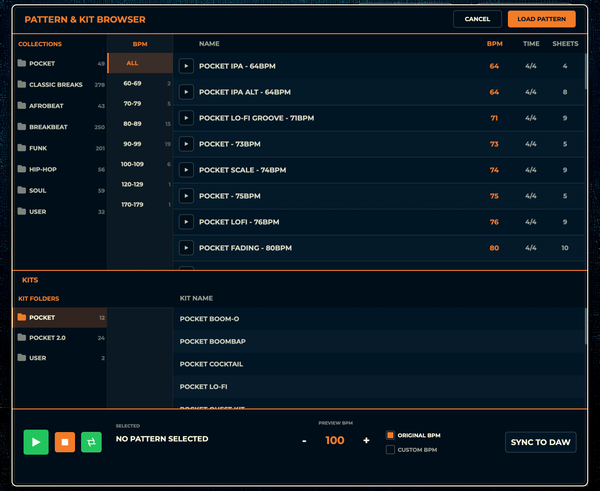This screenshot has height=491, width=600.
Task: Select the Pocket Lo-Fi kit
Action: (379, 387)
